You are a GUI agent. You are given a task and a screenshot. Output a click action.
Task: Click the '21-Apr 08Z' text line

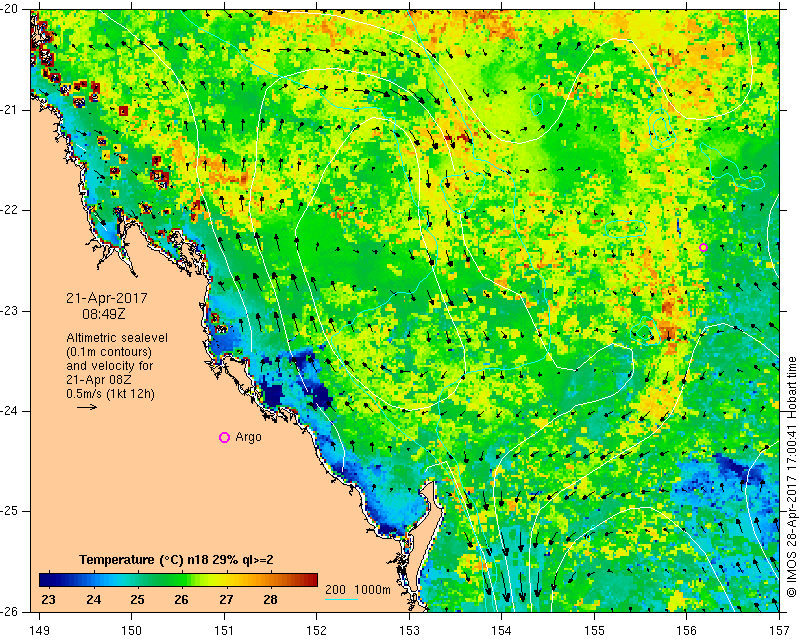tap(97, 380)
